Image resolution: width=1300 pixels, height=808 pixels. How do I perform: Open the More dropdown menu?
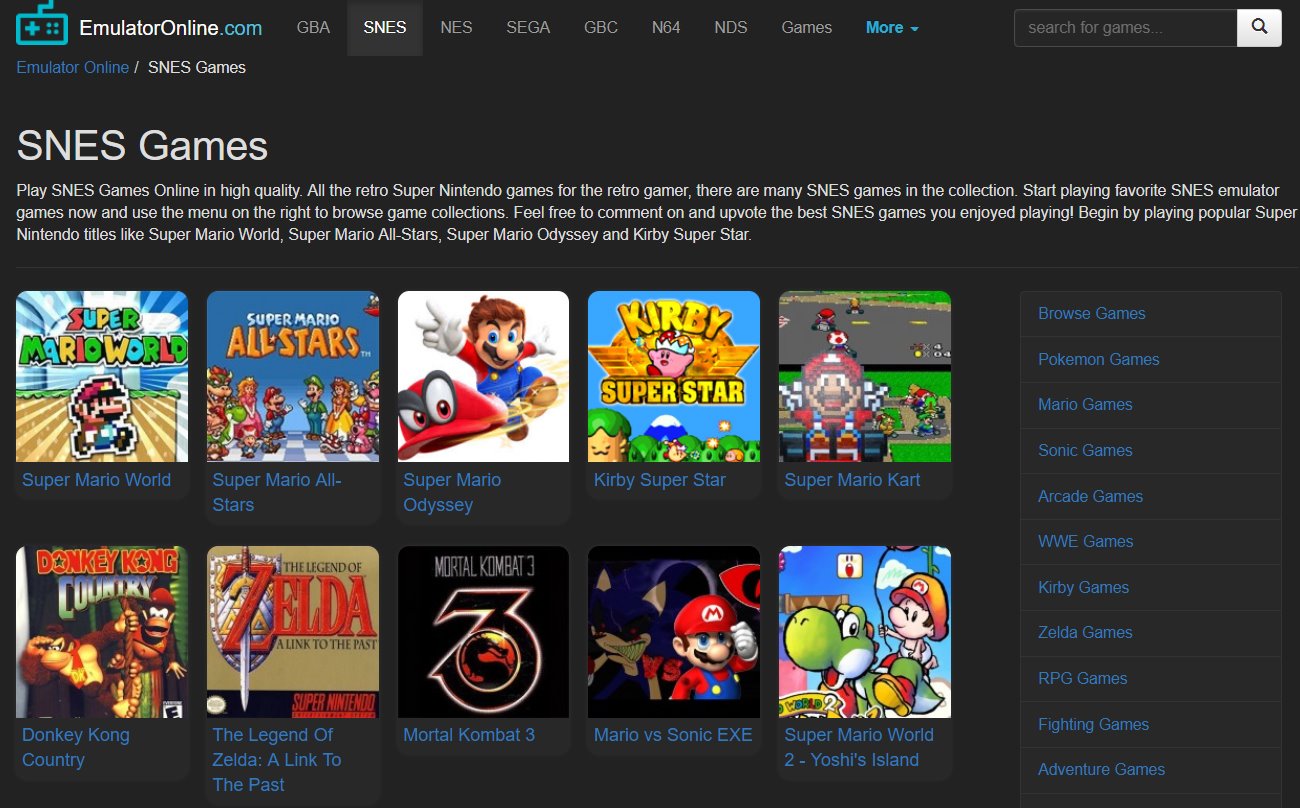coord(892,28)
